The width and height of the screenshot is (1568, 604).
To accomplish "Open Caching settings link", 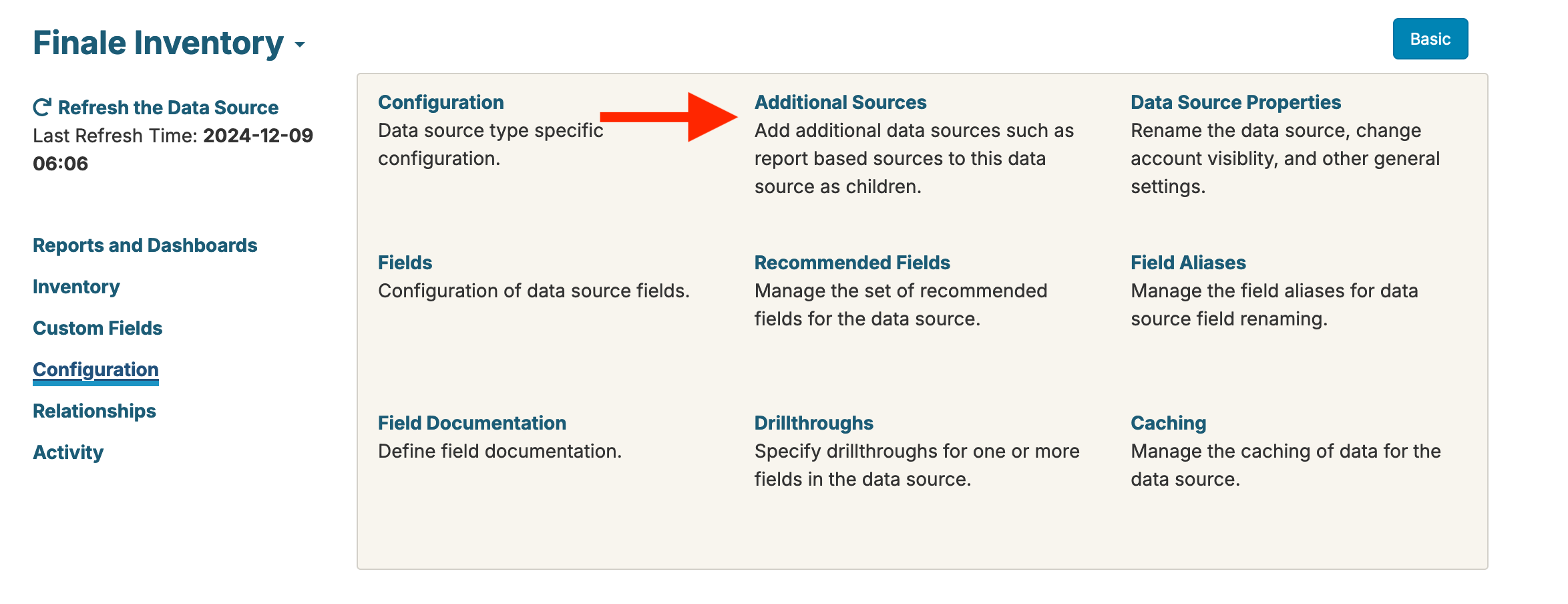I will (x=1168, y=423).
